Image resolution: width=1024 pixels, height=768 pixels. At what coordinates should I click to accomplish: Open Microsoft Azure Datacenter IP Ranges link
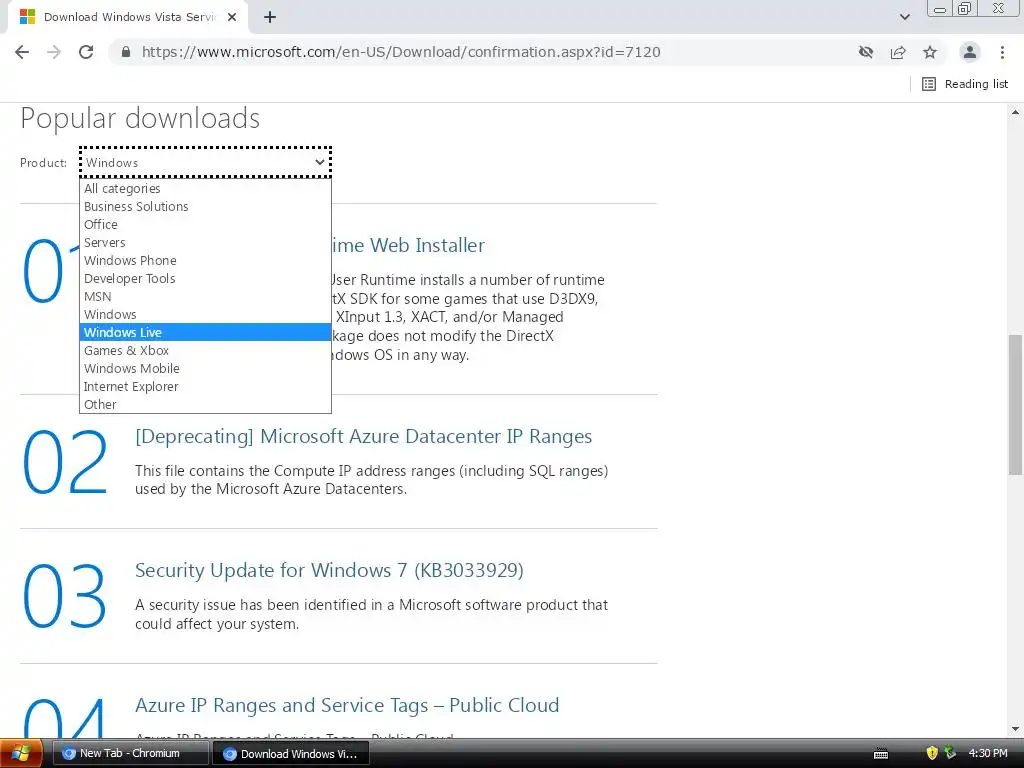coord(363,436)
